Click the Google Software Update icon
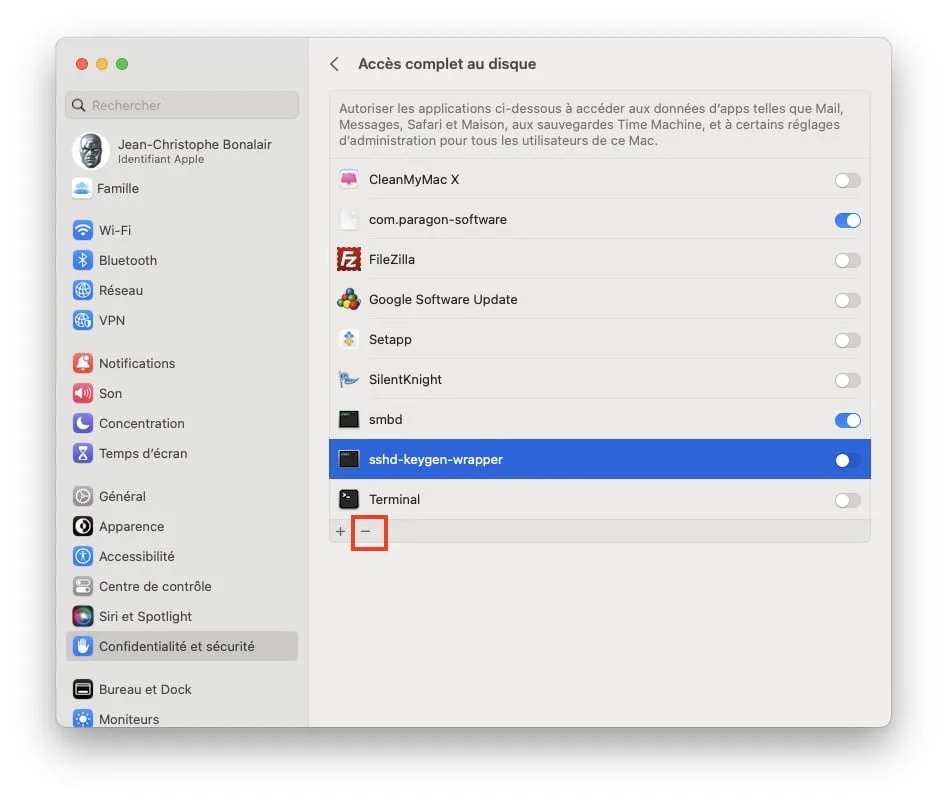The image size is (947, 801). point(349,300)
